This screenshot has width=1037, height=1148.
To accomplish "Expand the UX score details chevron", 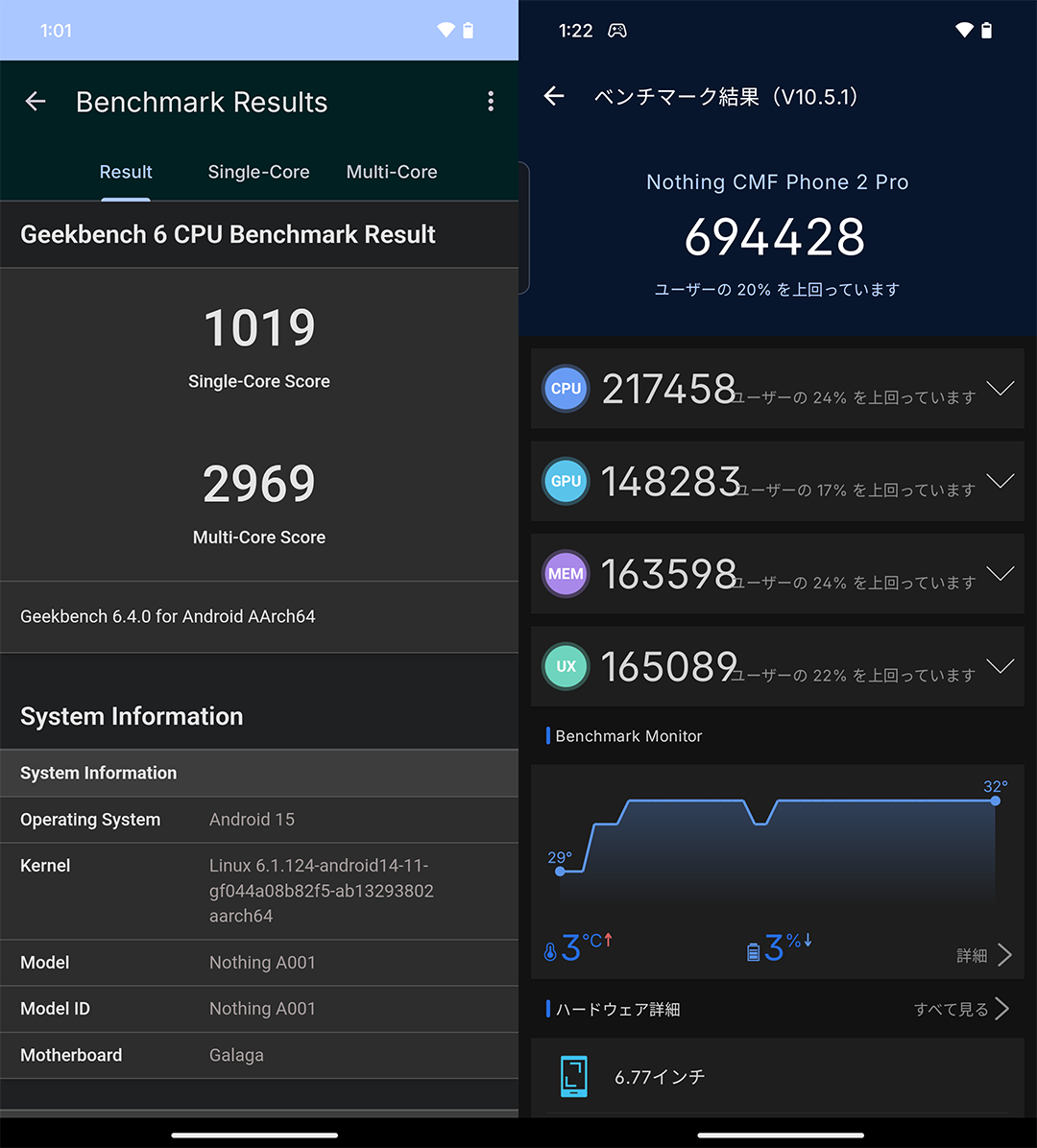I will 1000,666.
